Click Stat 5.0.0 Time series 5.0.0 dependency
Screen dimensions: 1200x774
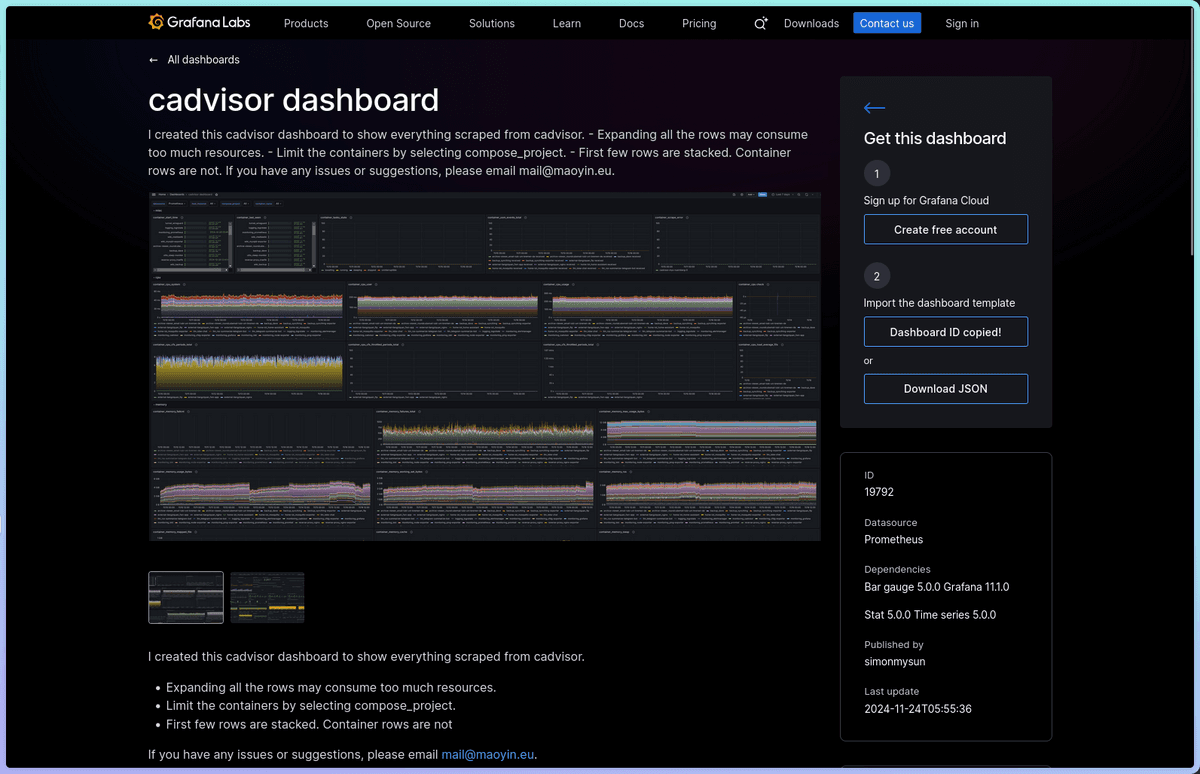point(930,615)
